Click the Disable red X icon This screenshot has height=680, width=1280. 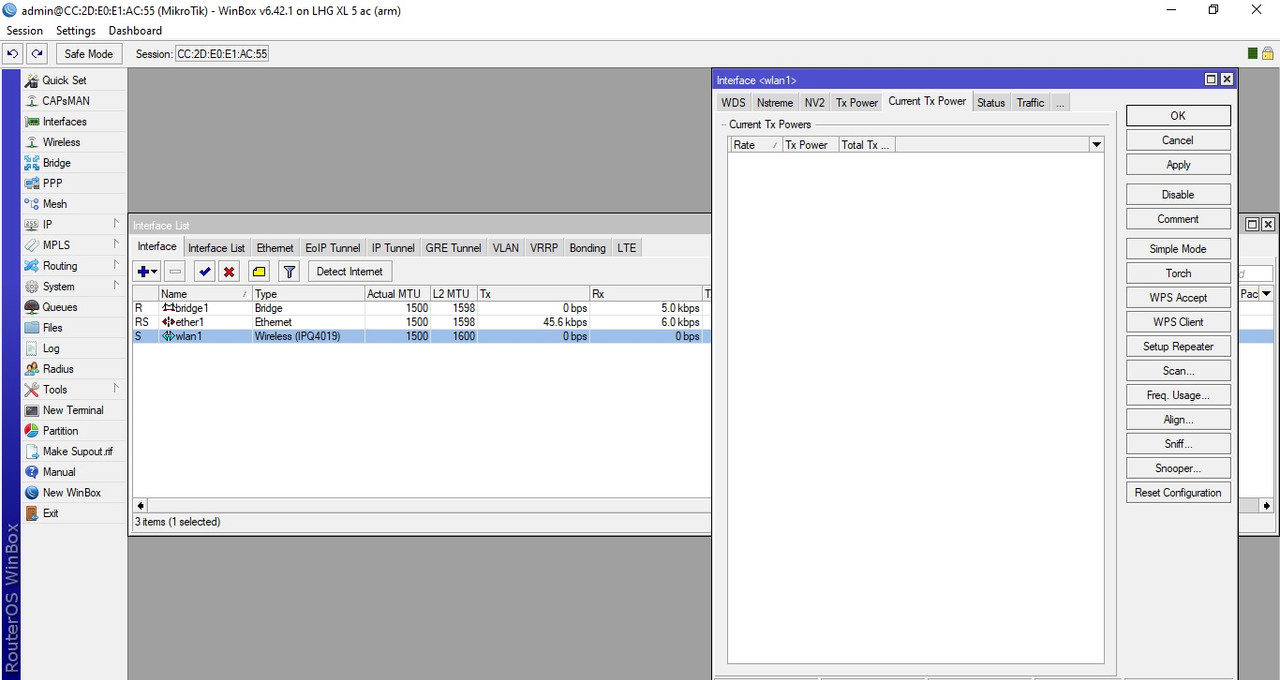tap(229, 271)
